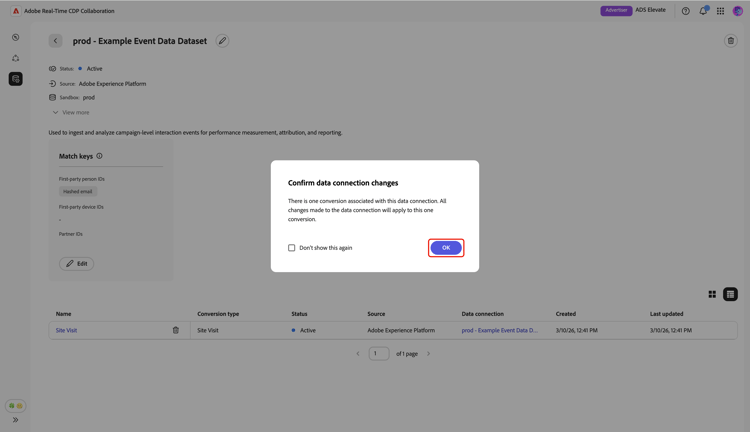Open notifications bell
This screenshot has width=750, height=432.
point(703,11)
